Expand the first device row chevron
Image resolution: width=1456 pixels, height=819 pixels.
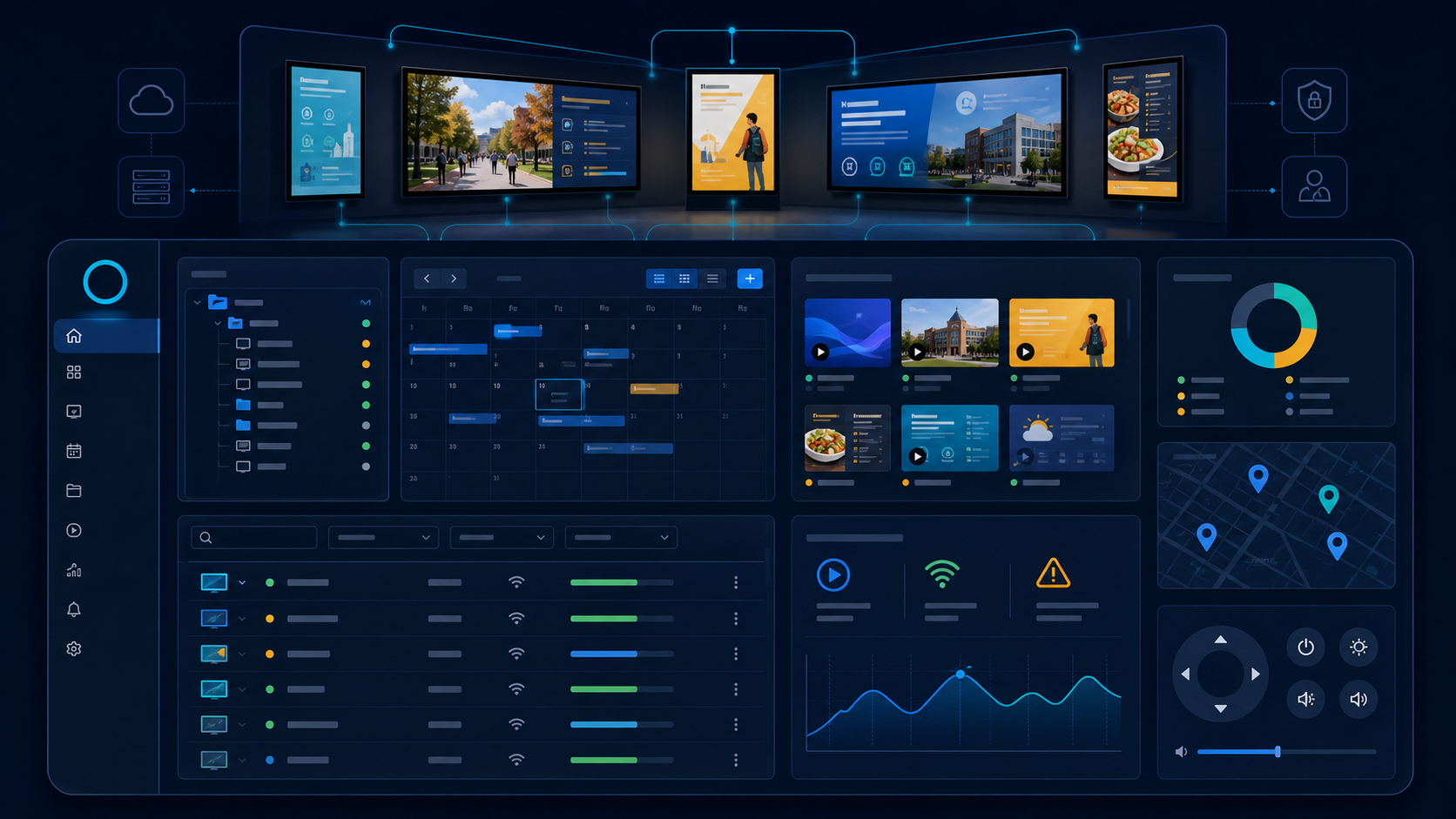pyautogui.click(x=242, y=582)
